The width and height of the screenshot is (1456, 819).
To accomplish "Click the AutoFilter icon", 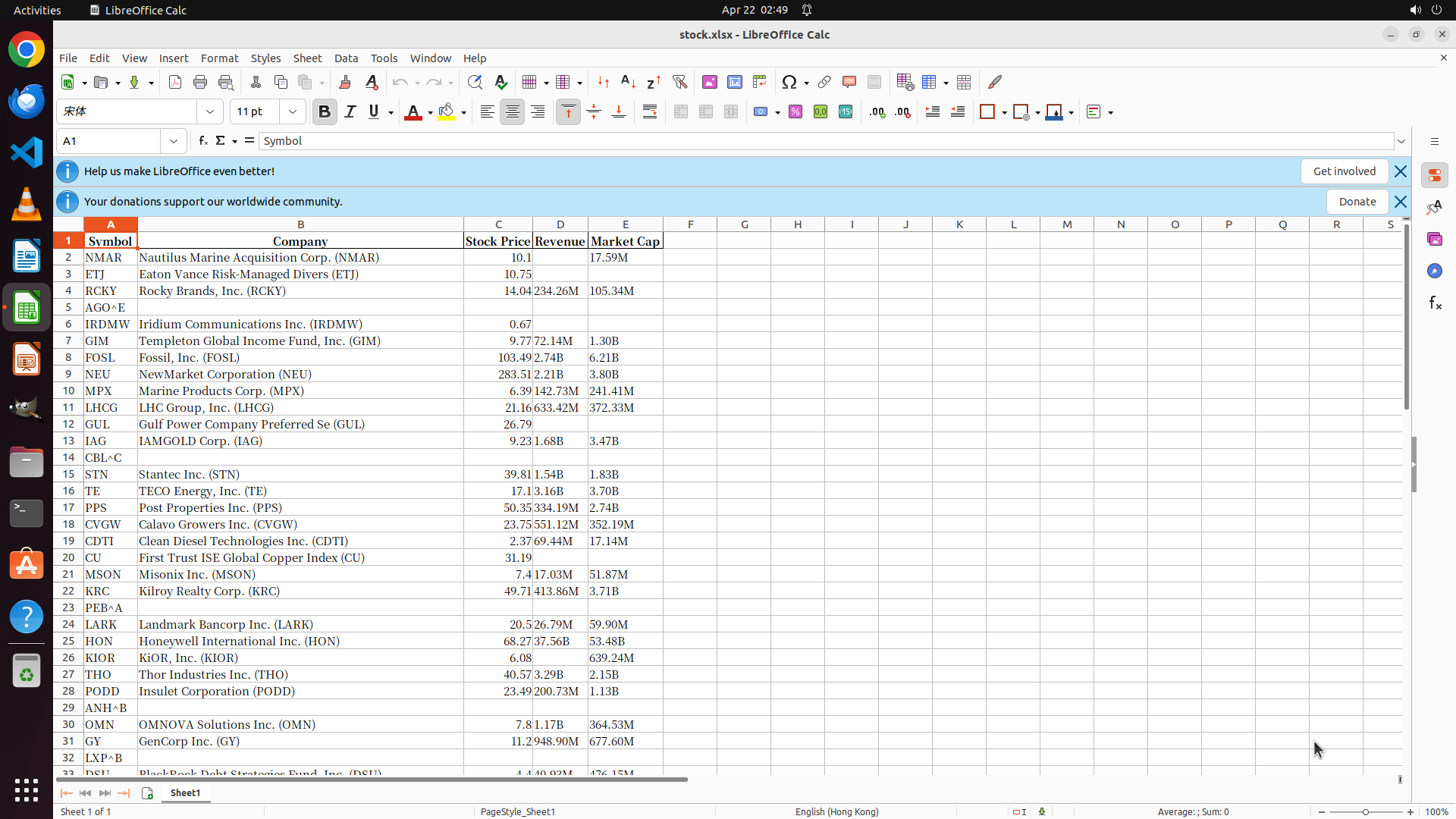I will (679, 82).
